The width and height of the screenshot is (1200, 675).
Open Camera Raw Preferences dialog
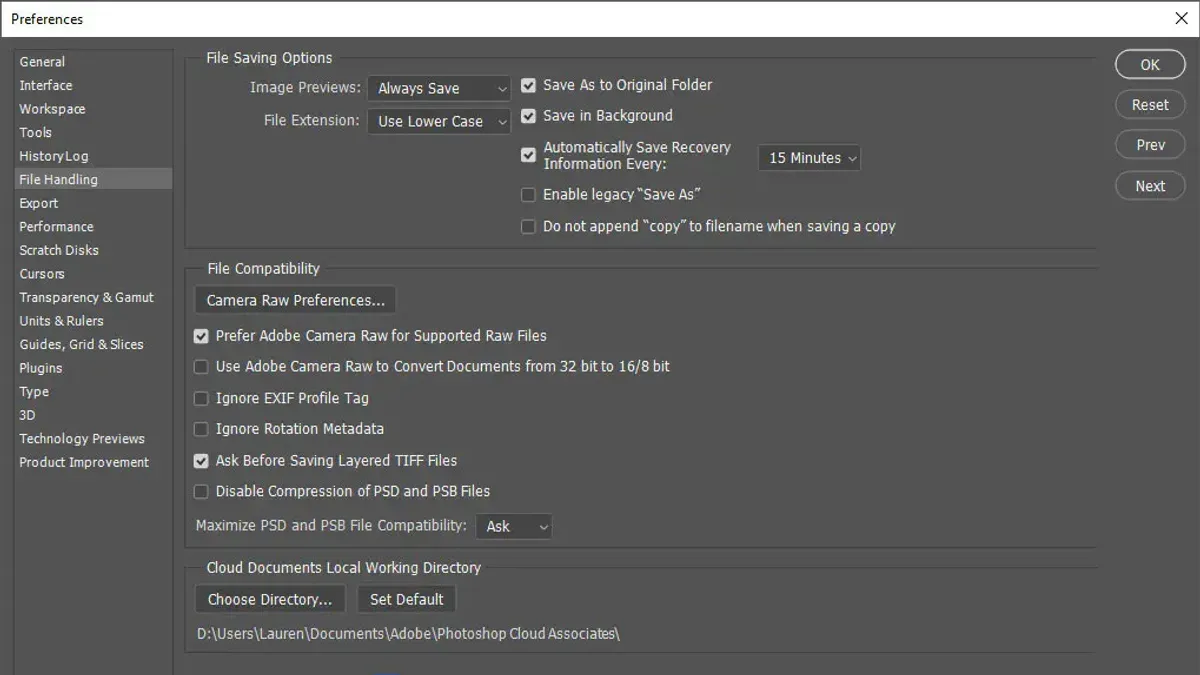pyautogui.click(x=296, y=300)
